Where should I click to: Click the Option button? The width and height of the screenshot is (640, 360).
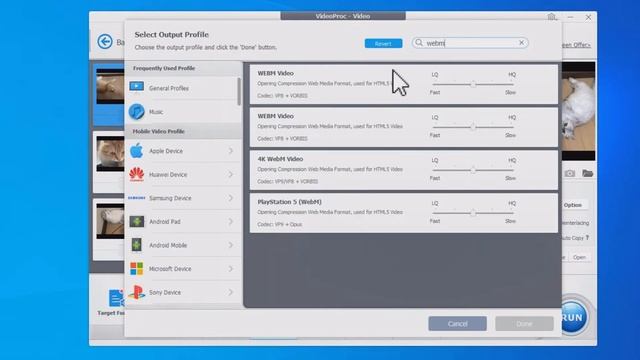(573, 205)
